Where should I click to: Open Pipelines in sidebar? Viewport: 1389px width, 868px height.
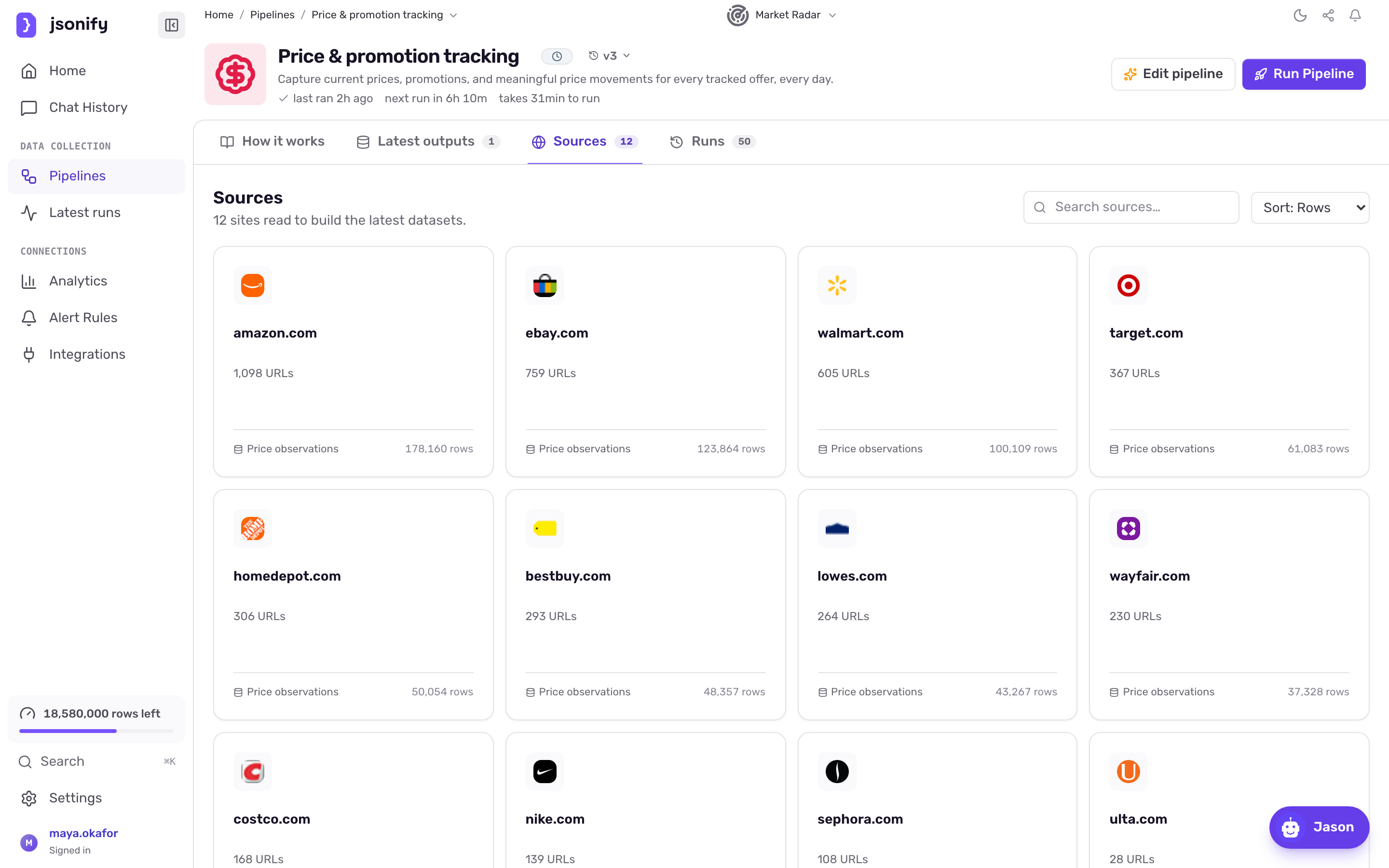[96, 176]
